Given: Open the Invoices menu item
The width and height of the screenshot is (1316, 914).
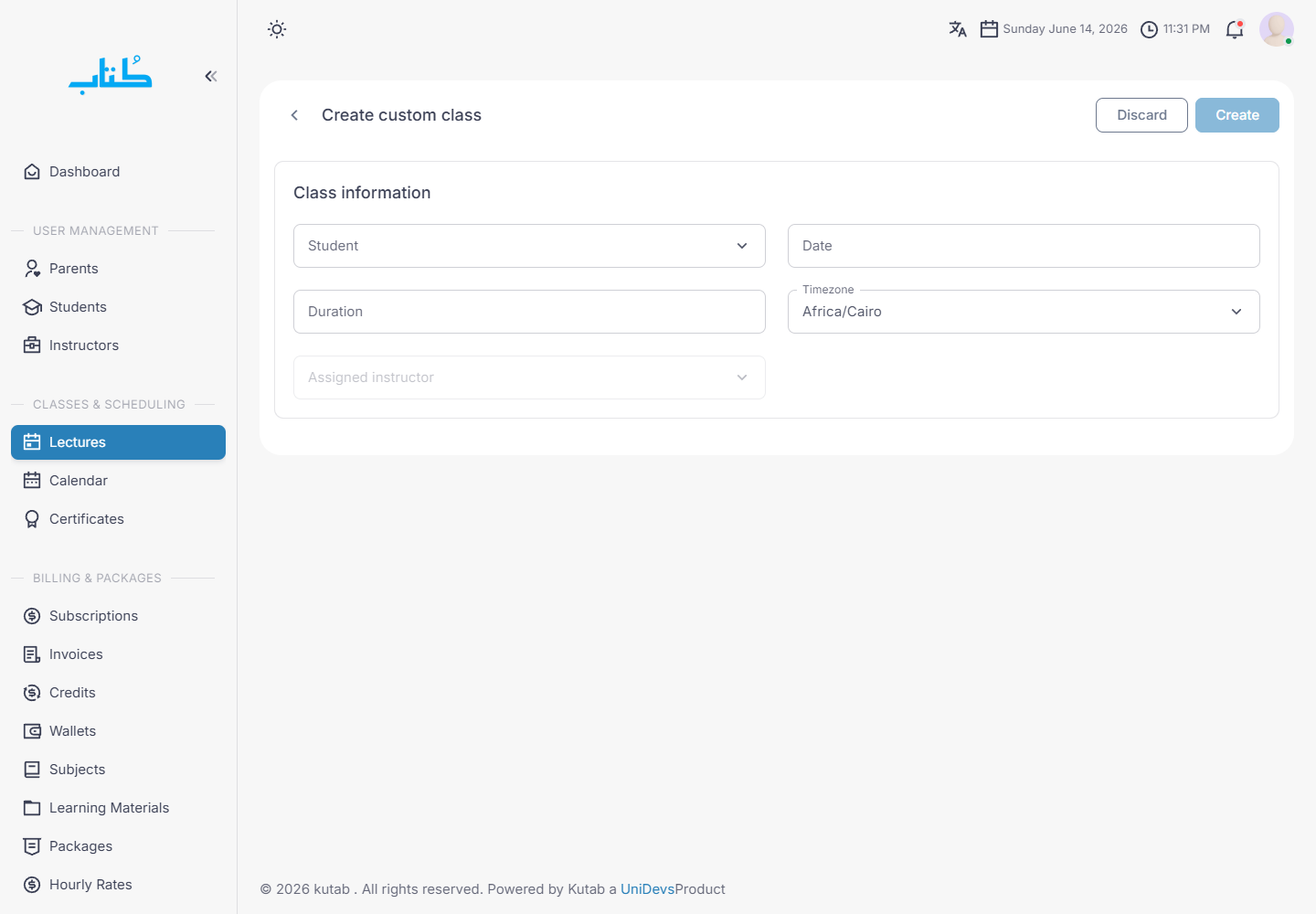Looking at the screenshot, I should click(x=118, y=654).
